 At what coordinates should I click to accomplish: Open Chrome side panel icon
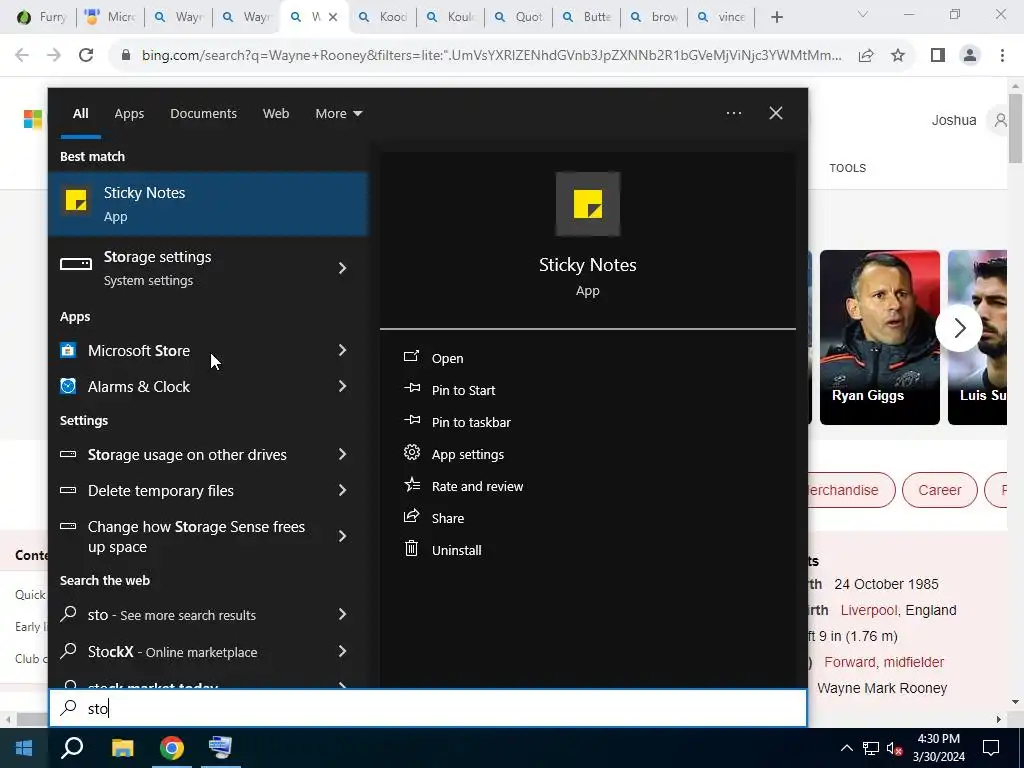click(x=938, y=55)
